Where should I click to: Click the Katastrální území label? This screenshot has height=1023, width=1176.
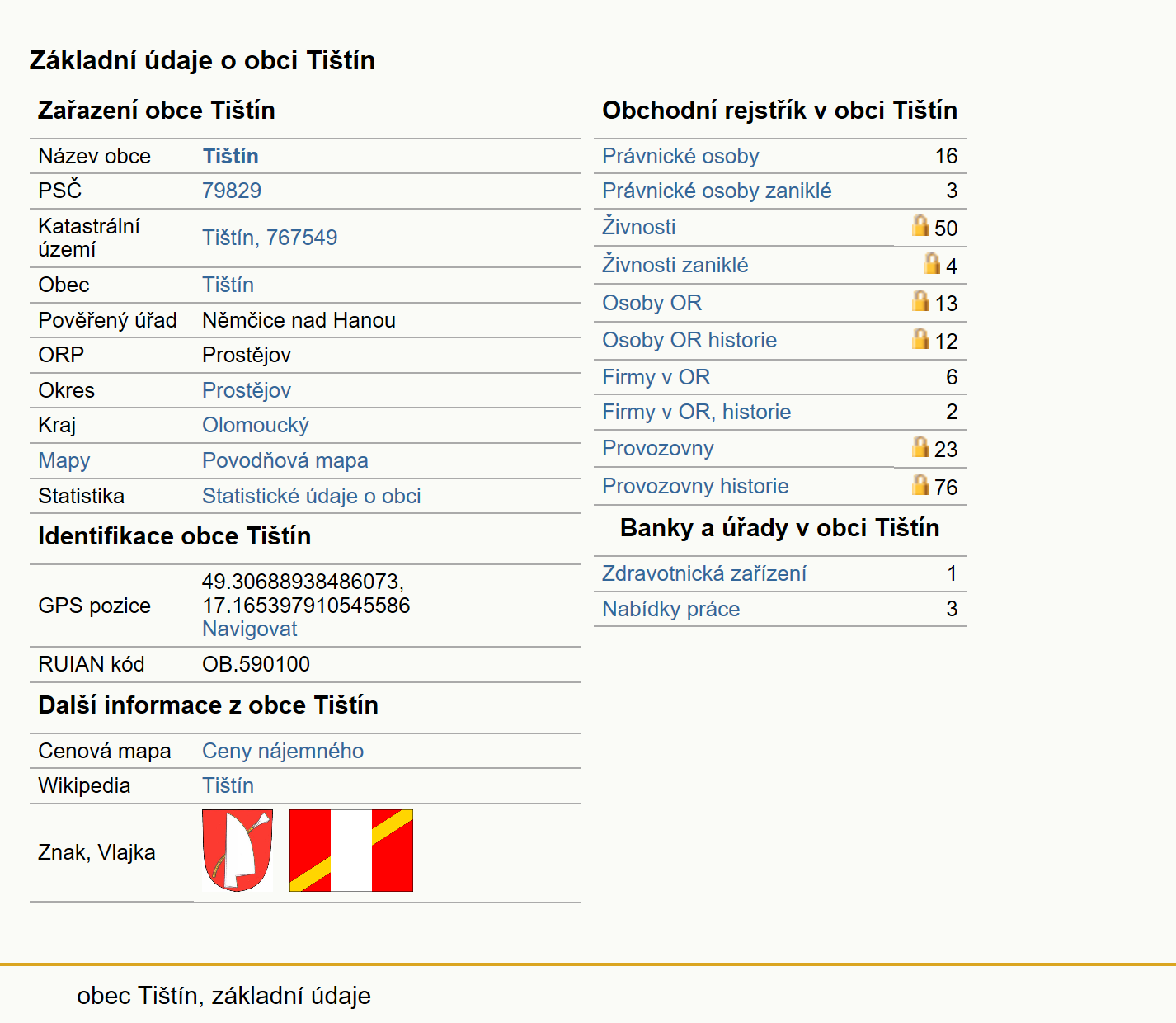[x=89, y=238]
